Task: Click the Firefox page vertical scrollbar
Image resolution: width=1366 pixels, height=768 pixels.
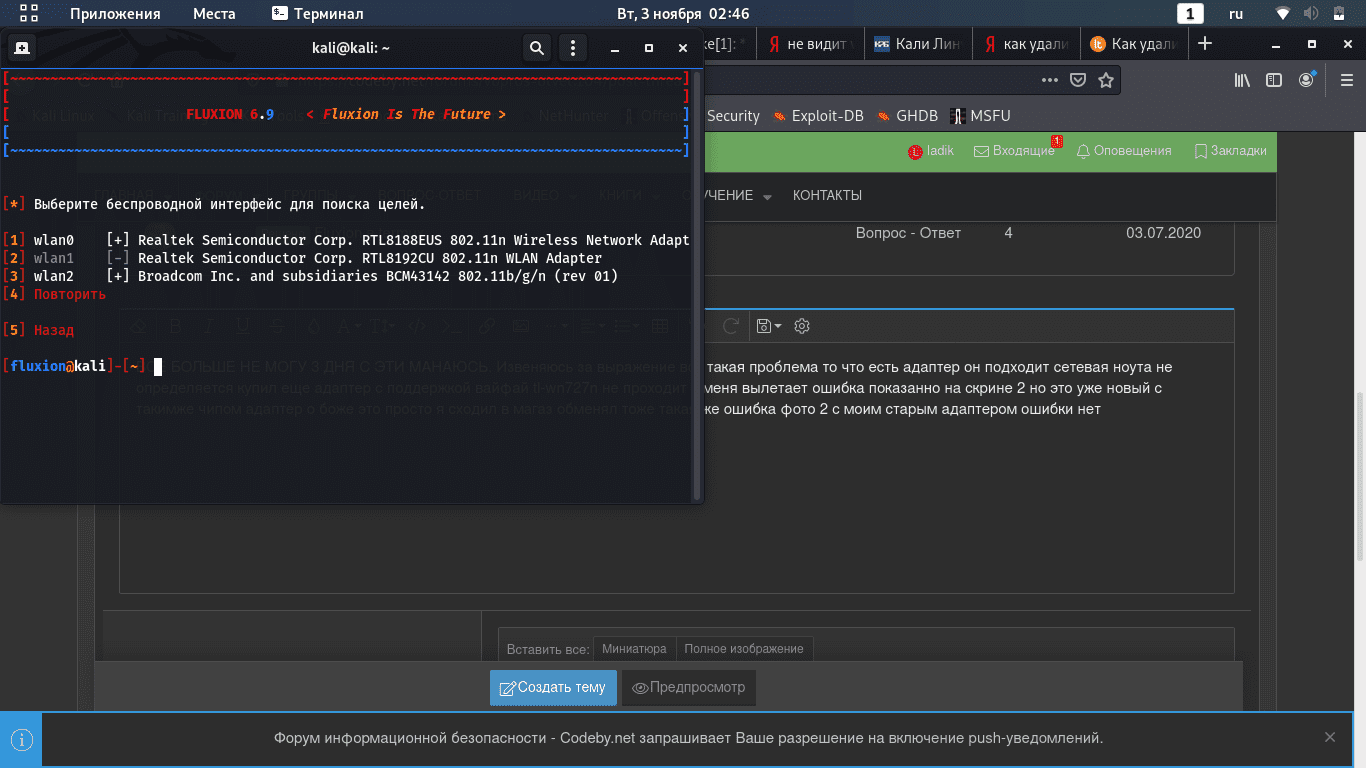Action: pos(1360,476)
